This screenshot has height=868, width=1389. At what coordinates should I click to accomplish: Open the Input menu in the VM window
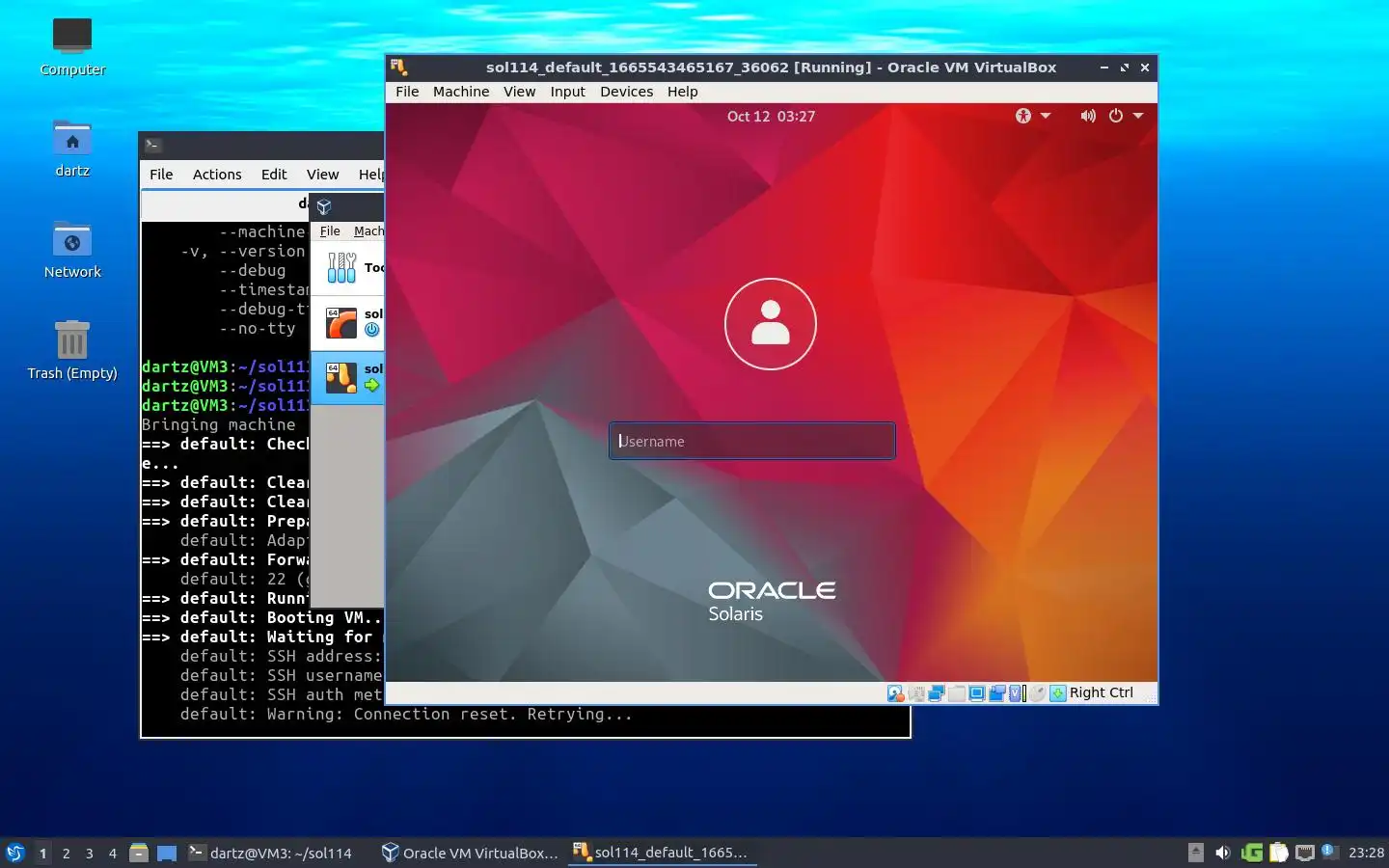[x=568, y=92]
